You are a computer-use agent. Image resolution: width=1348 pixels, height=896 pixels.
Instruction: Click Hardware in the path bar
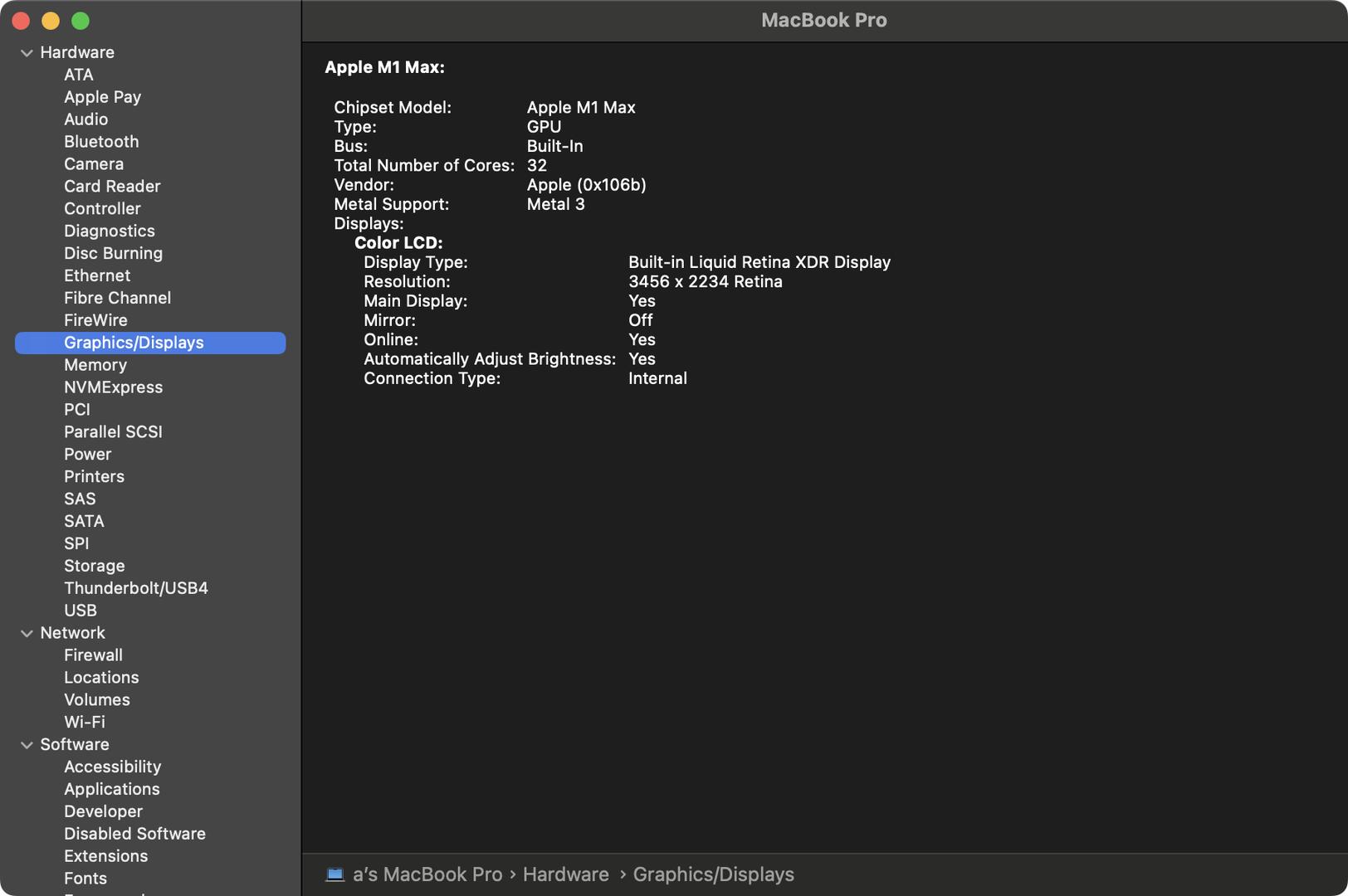click(x=566, y=875)
